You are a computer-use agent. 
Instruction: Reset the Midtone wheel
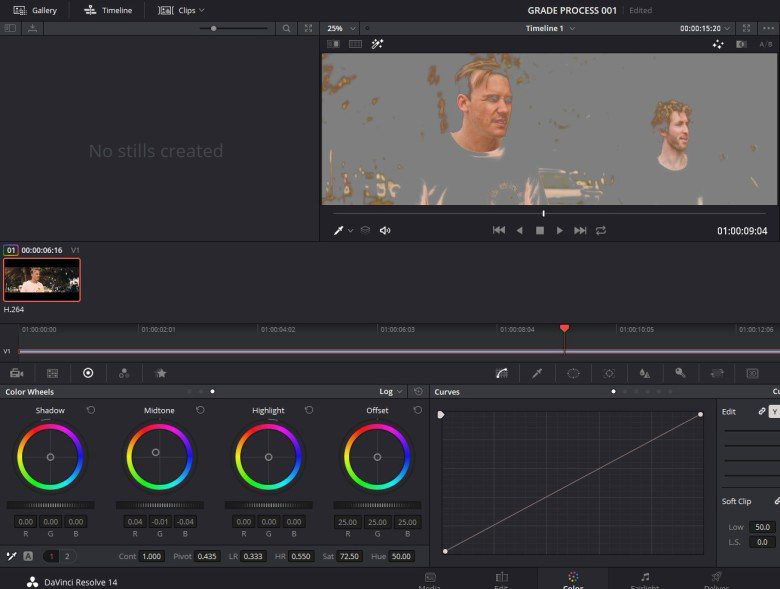[x=200, y=410]
